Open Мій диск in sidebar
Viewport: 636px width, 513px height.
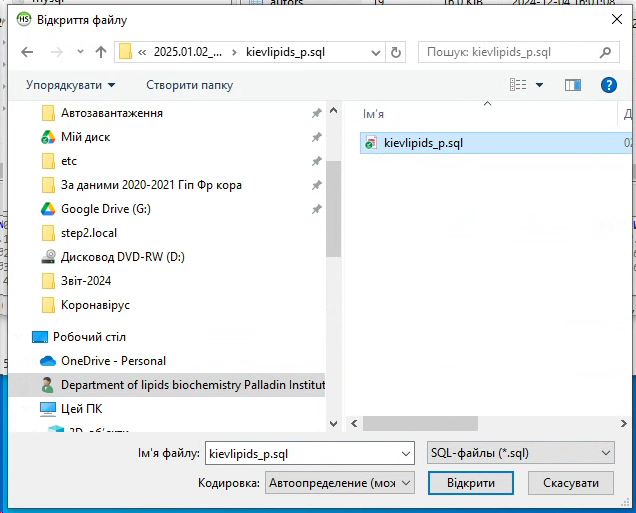pyautogui.click(x=85, y=137)
